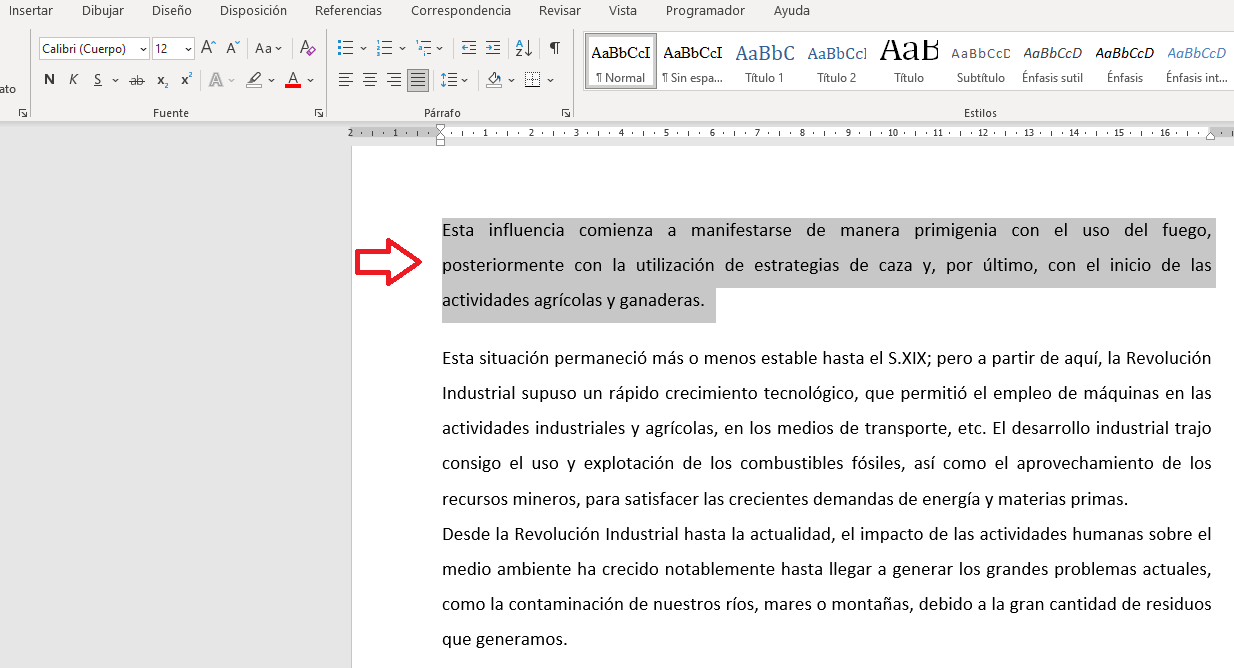Align text to the right
This screenshot has width=1234, height=668.
pos(393,80)
